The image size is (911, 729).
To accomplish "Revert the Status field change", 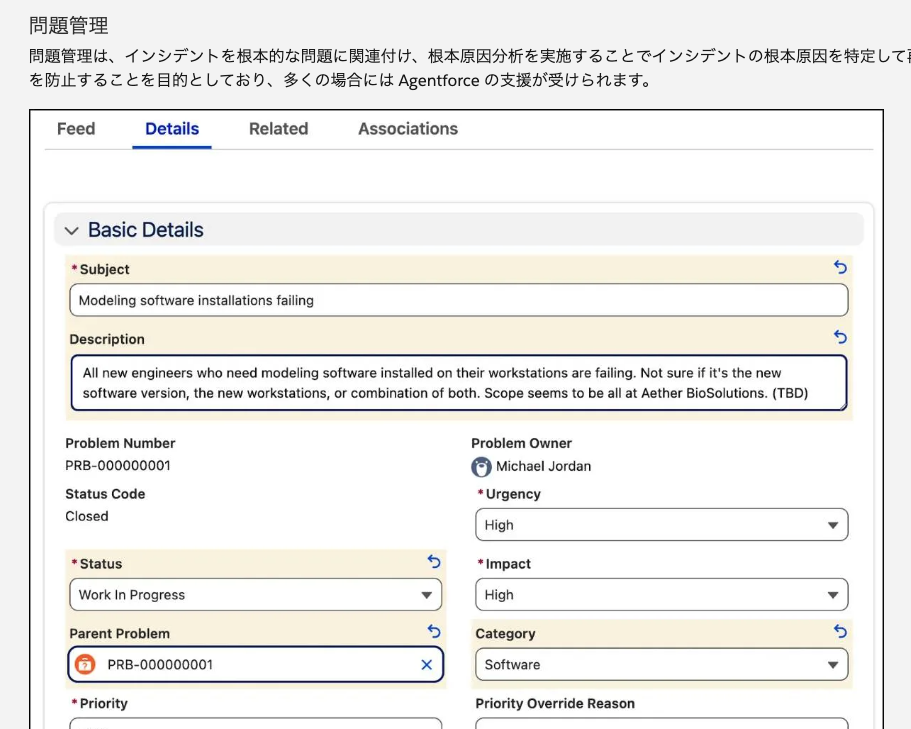I will [434, 562].
